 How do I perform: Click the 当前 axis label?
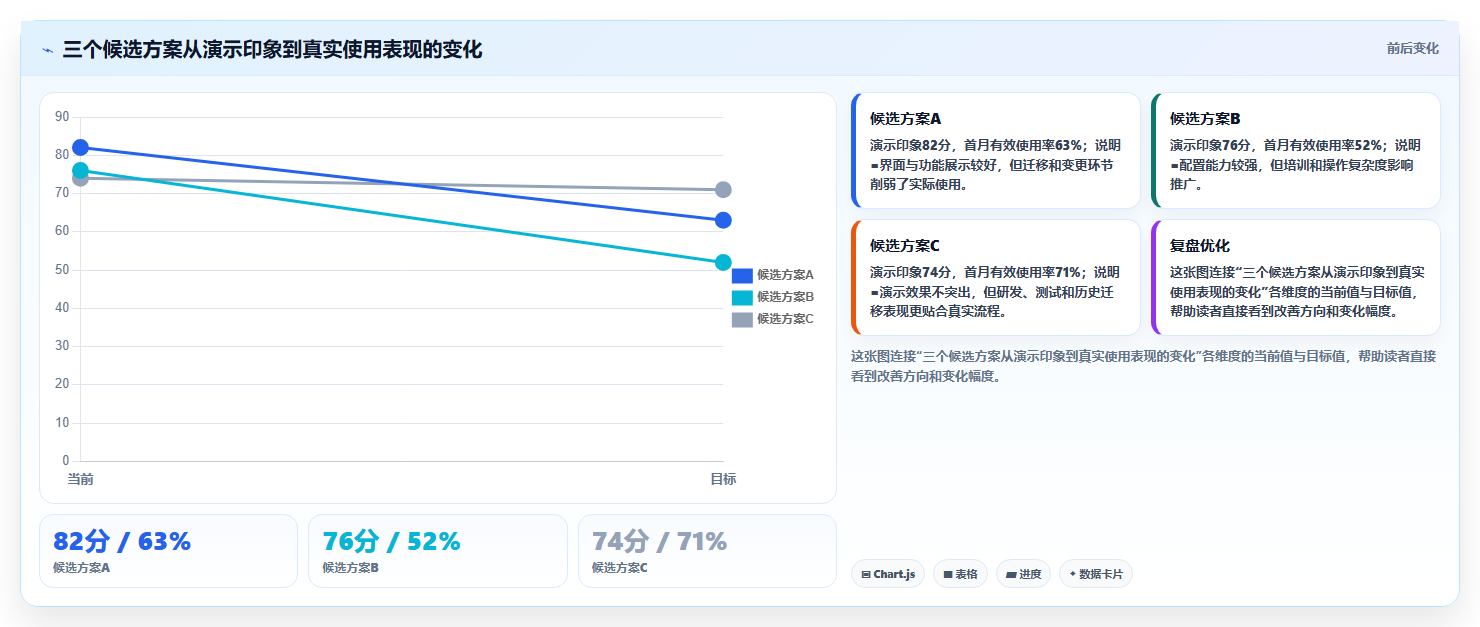pyautogui.click(x=80, y=479)
